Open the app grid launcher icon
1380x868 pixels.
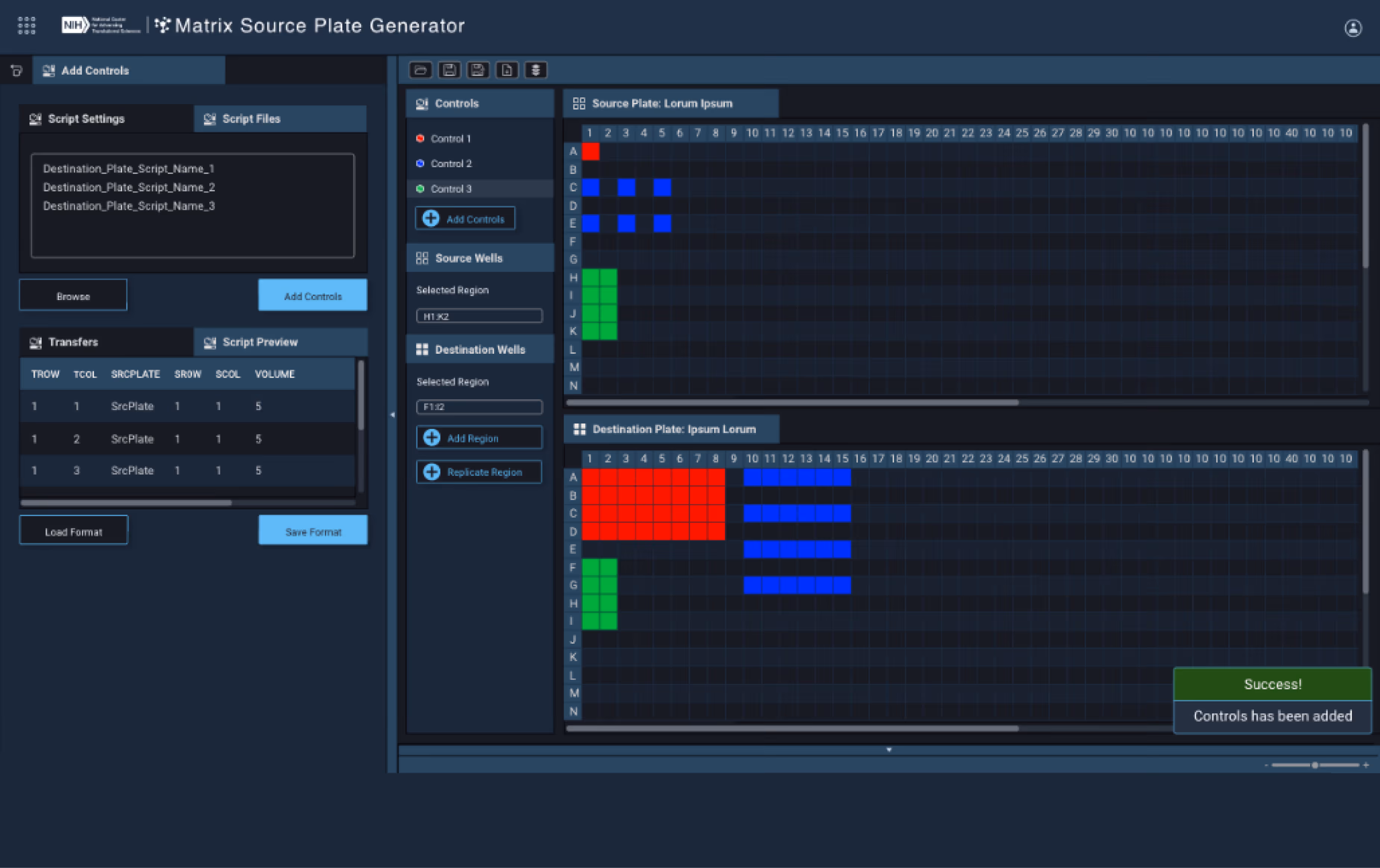[x=27, y=25]
